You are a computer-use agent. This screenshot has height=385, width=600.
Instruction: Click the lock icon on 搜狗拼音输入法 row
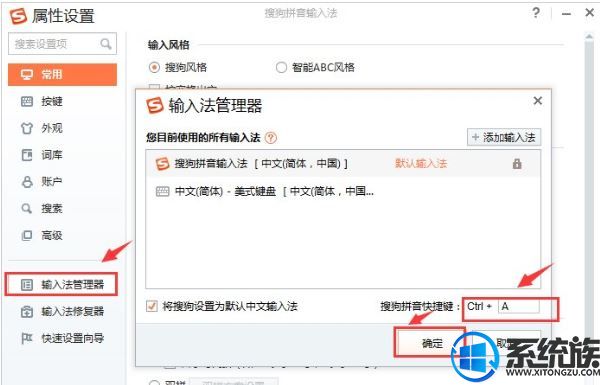coord(517,164)
